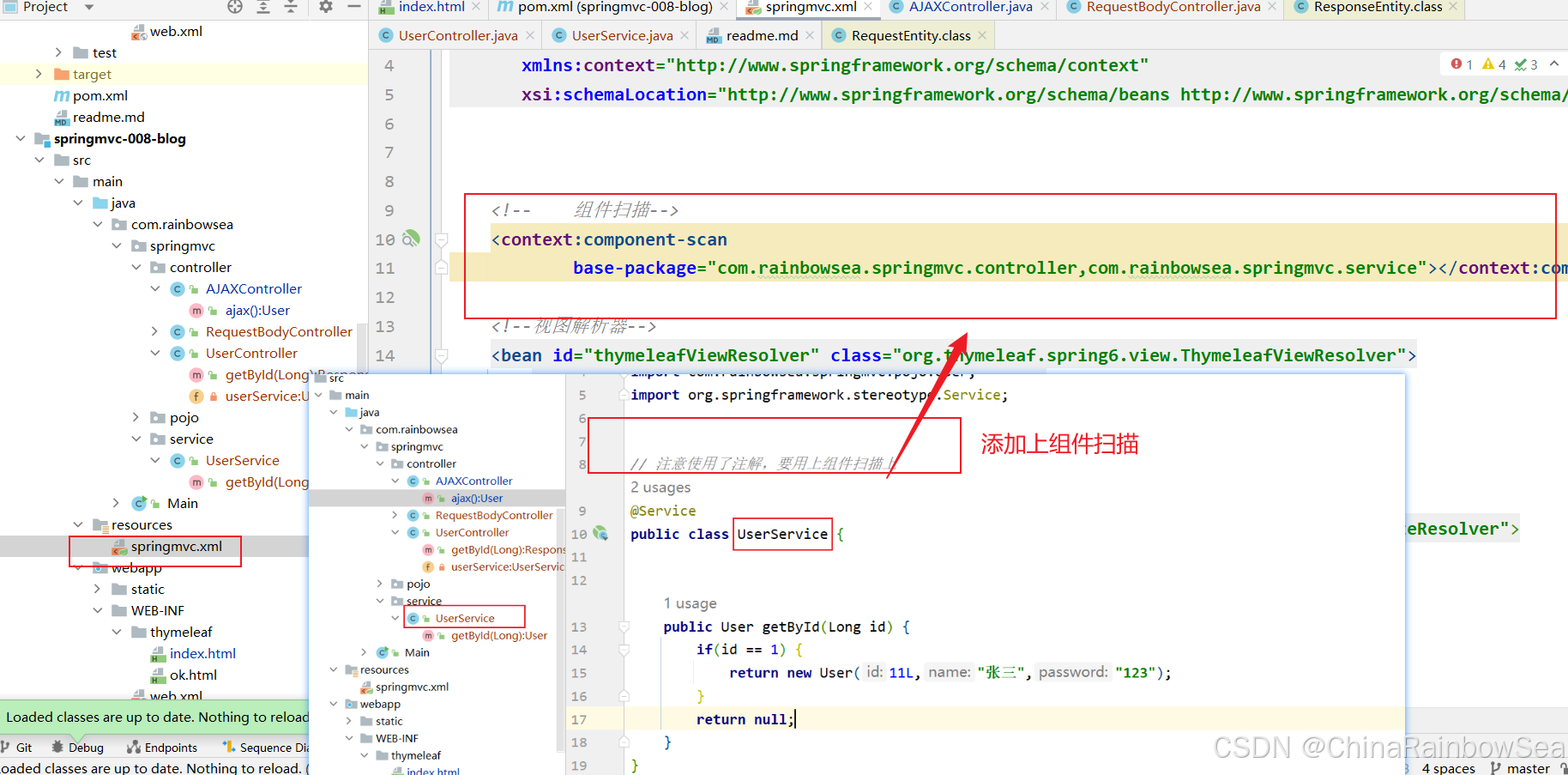Click the '2 usages' hint above @Service
1568x775 pixels.
tap(660, 487)
